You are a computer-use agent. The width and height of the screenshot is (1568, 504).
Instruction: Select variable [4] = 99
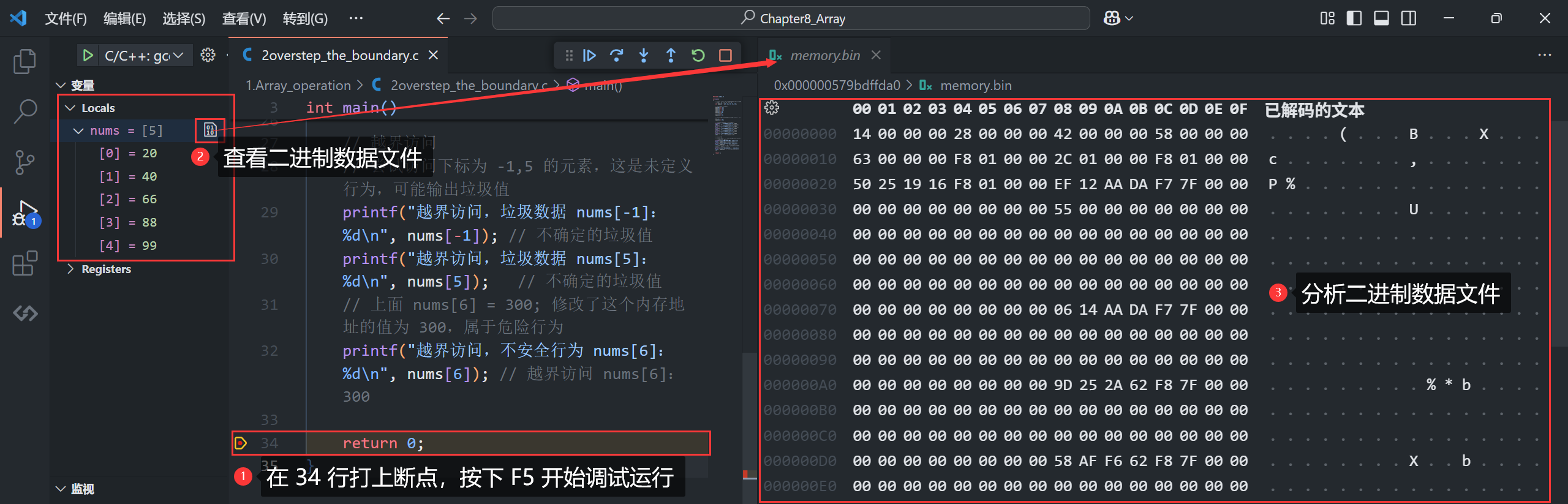(x=127, y=246)
